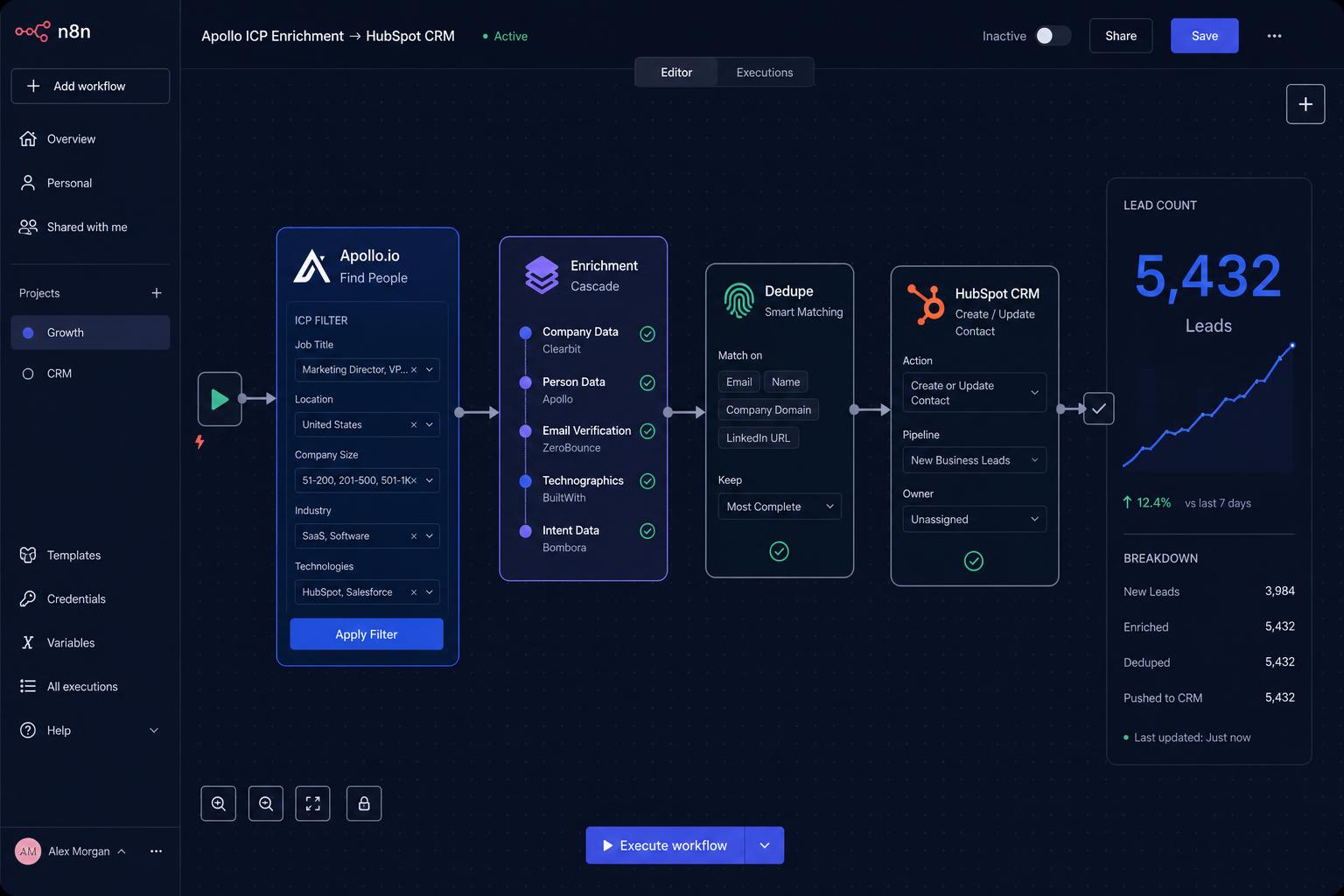Image resolution: width=1344 pixels, height=896 pixels.
Task: Click the Shared with me people icon
Action: click(x=28, y=227)
